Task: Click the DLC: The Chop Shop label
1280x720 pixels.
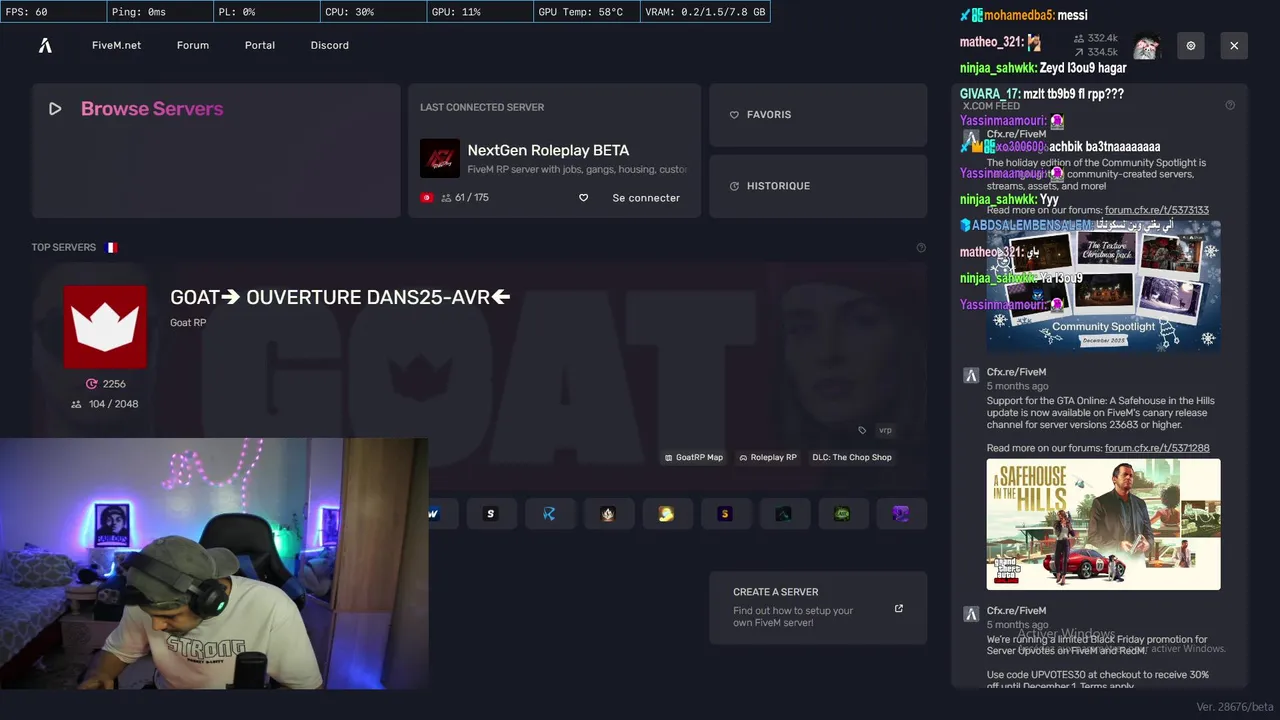Action: click(851, 458)
